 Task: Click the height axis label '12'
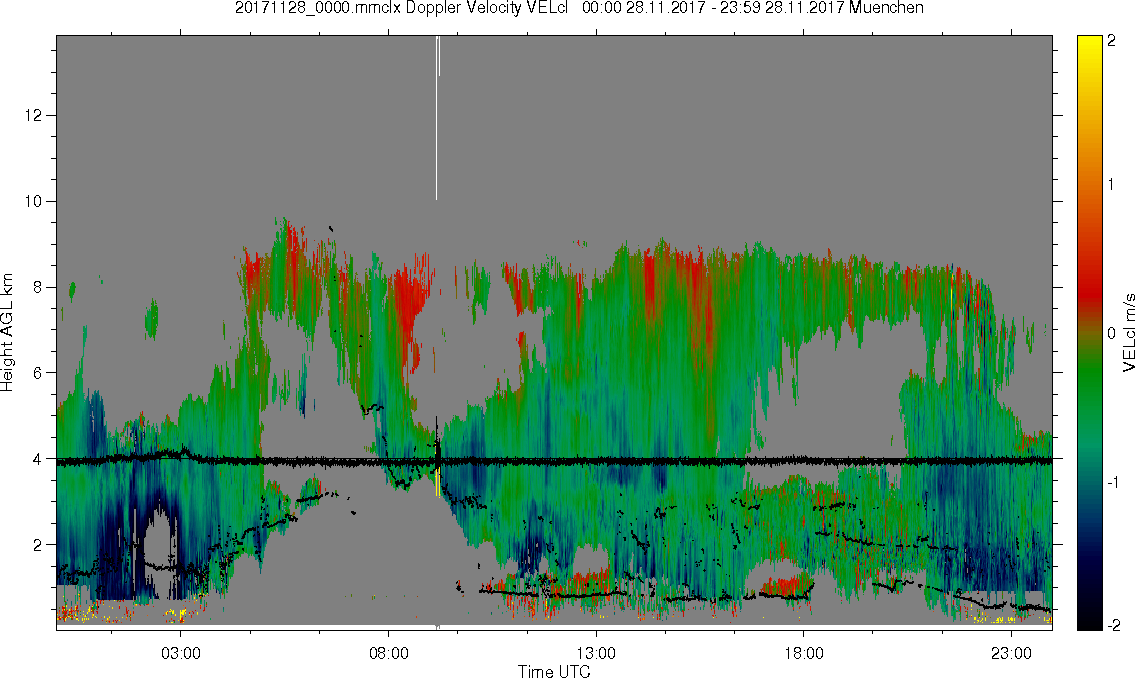tap(34, 116)
